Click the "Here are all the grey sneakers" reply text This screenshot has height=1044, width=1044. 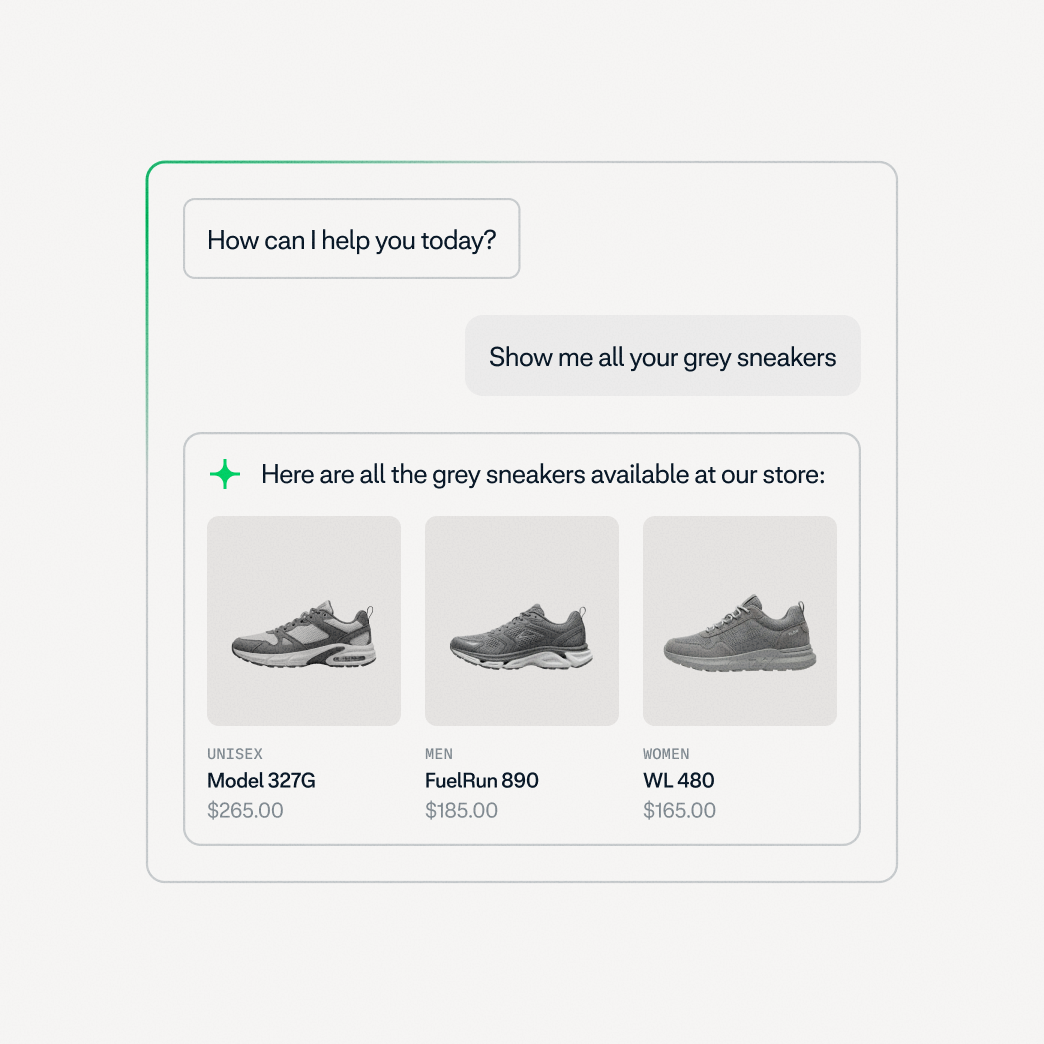tap(542, 474)
